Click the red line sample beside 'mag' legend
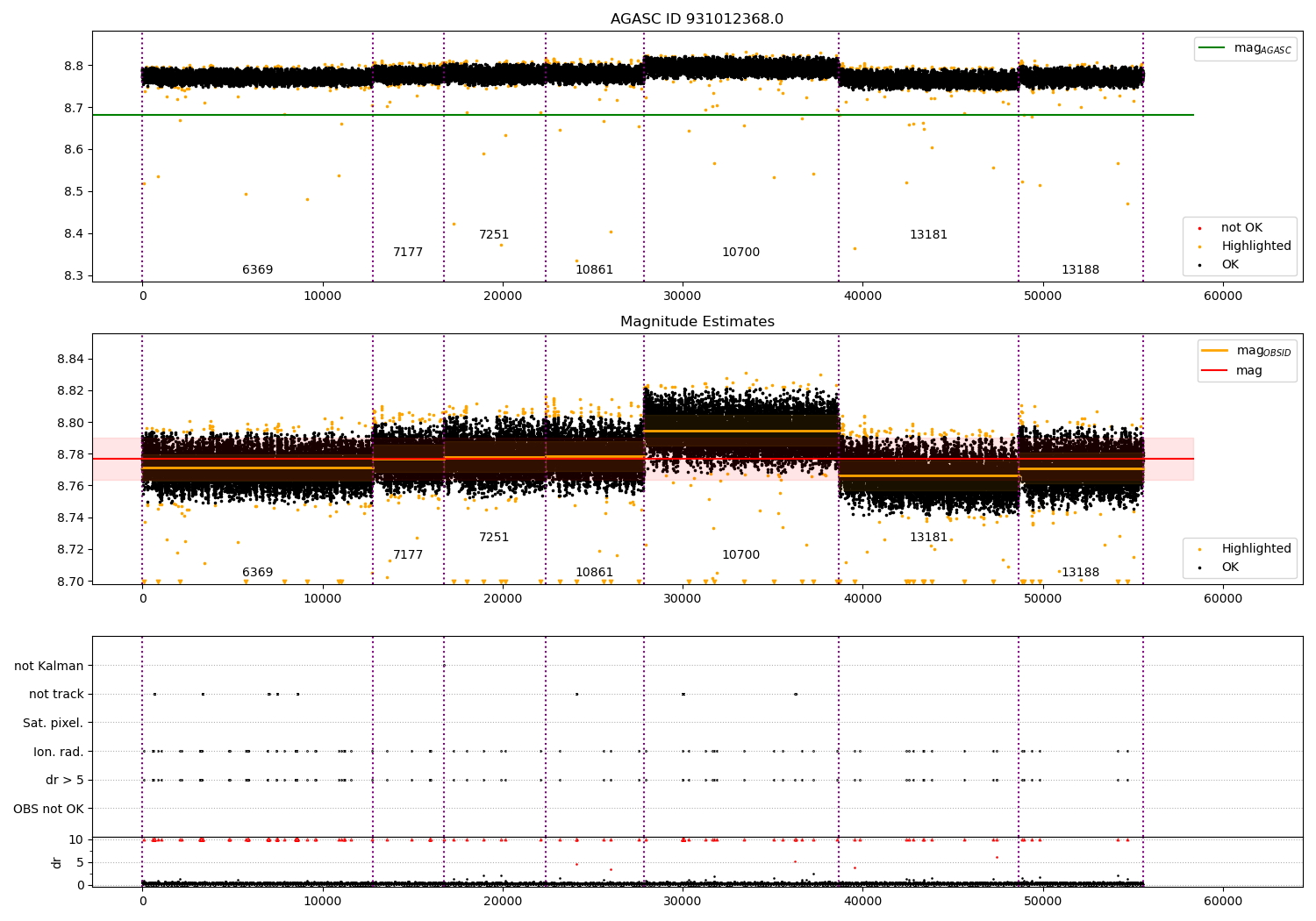 [1215, 371]
